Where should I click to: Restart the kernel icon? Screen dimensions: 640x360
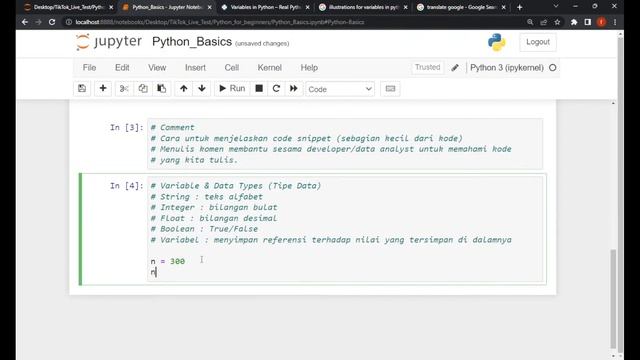click(x=276, y=89)
